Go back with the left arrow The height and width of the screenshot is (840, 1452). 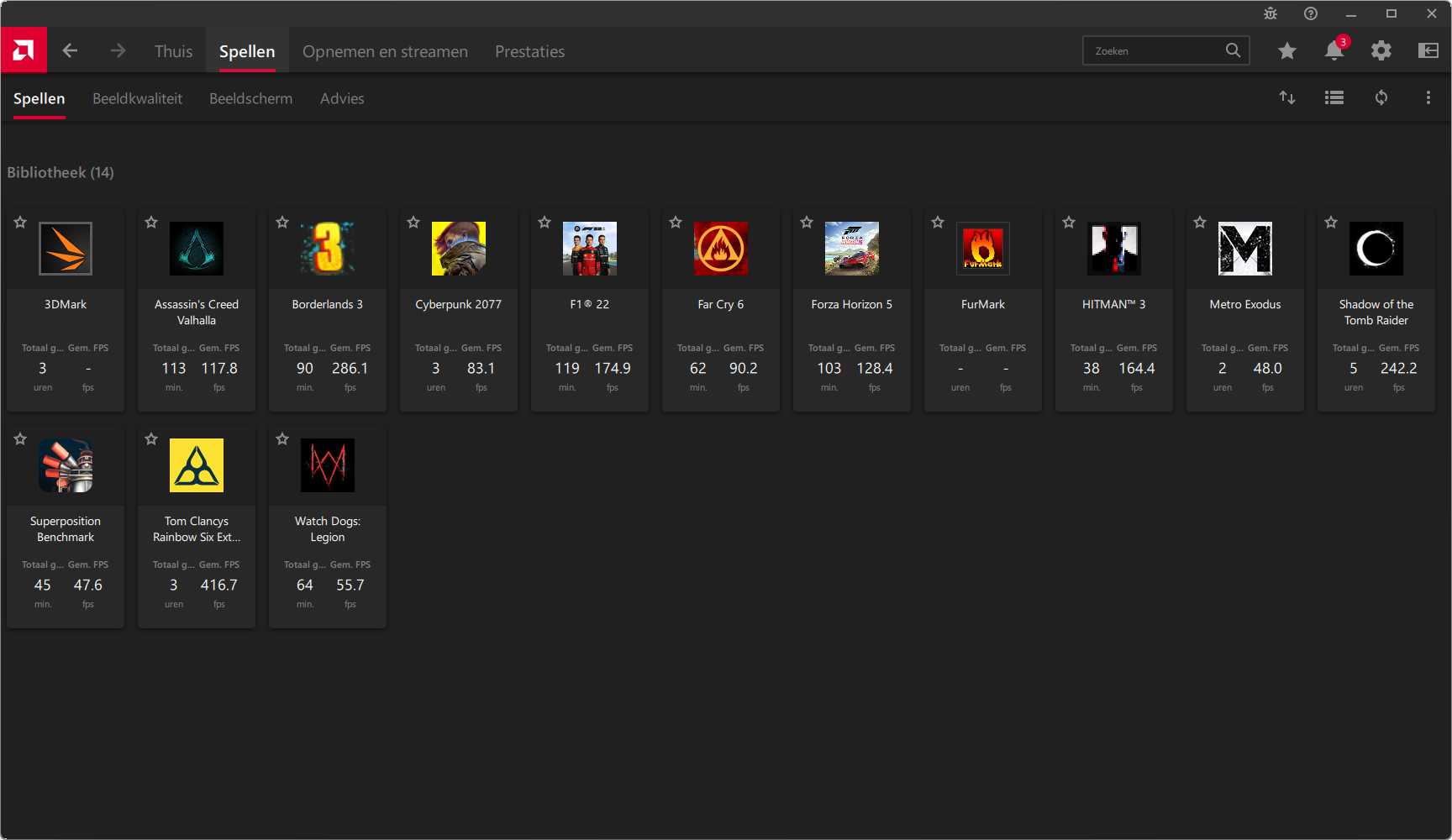click(70, 50)
